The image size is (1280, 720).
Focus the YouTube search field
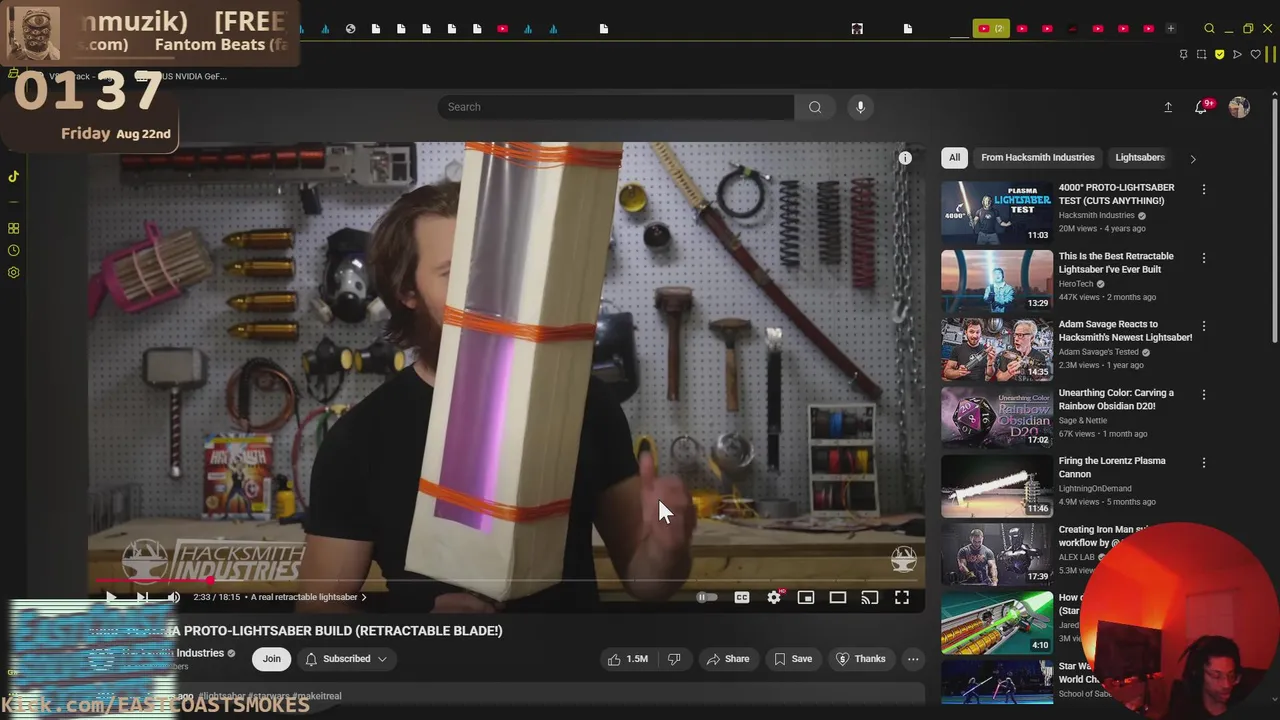615,107
